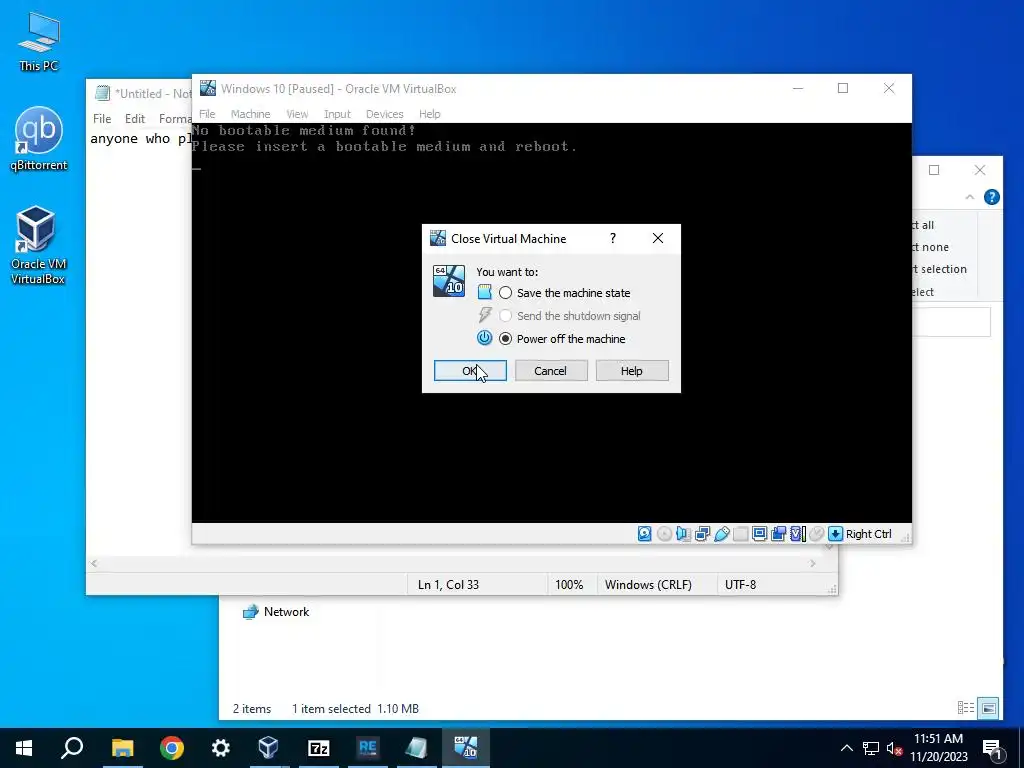Open 7-Zip from taskbar
The height and width of the screenshot is (768, 1024).
[319, 748]
